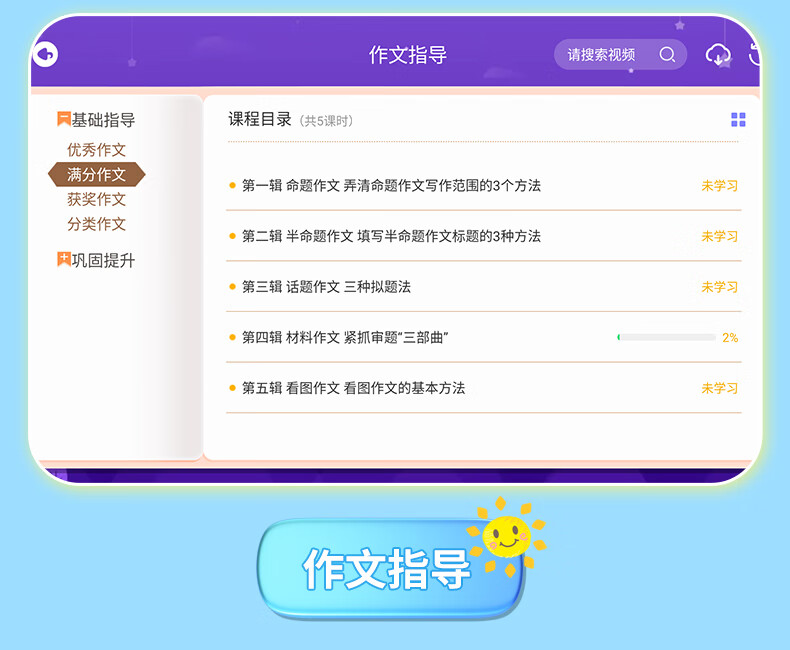Image resolution: width=790 pixels, height=650 pixels.
Task: Click the refresh icon at top right
Action: click(x=754, y=54)
